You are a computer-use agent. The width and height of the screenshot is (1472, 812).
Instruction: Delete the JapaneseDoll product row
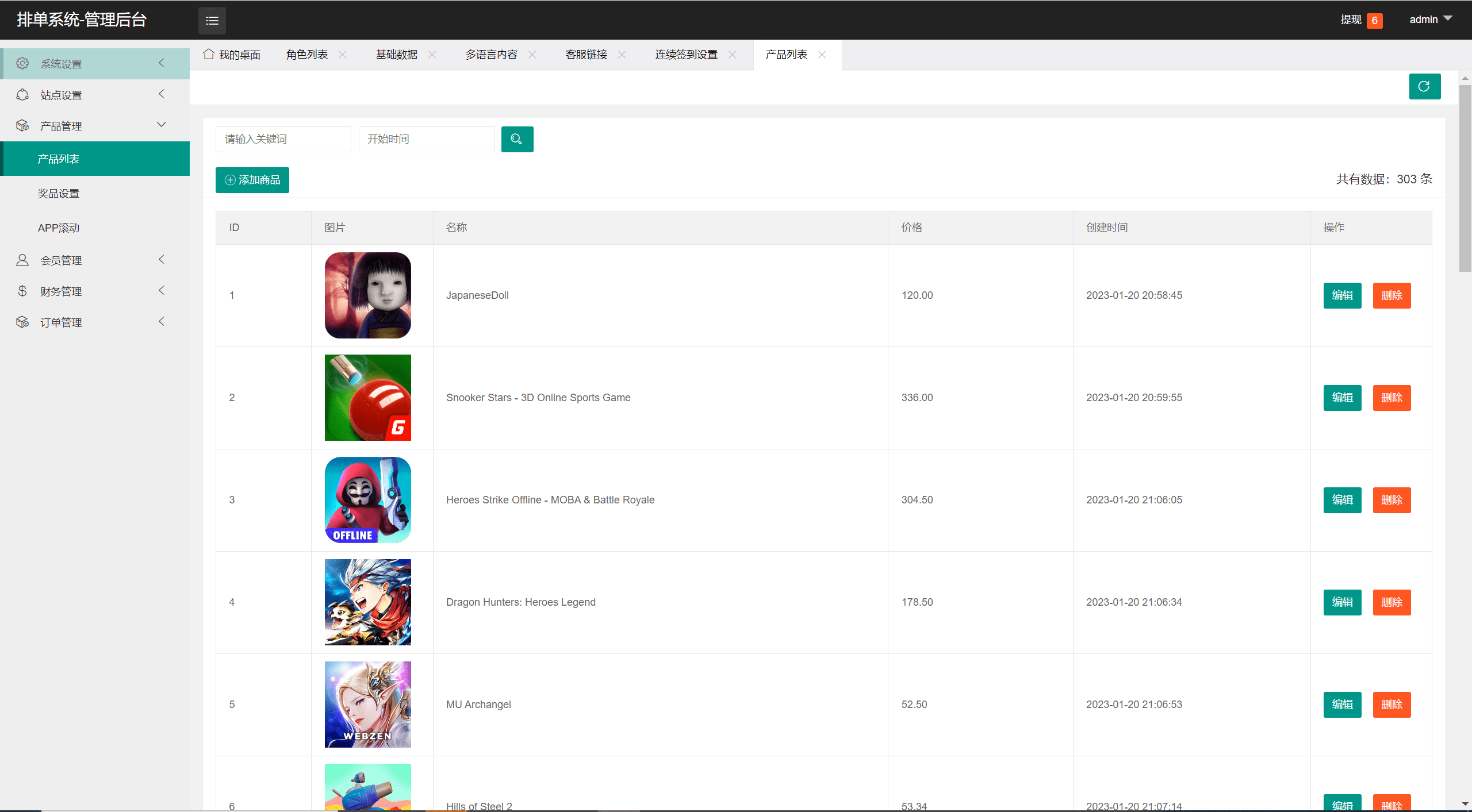coord(1391,295)
